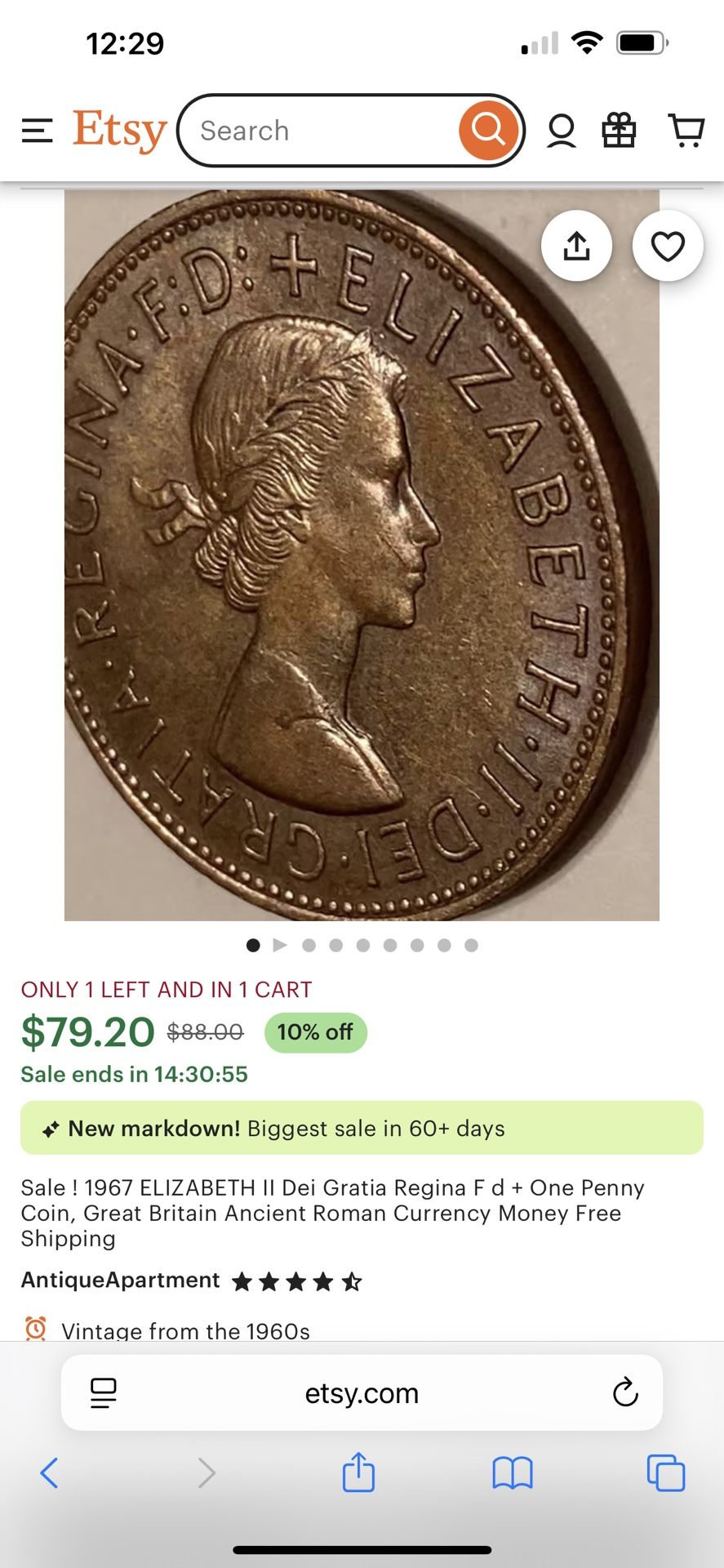The width and height of the screenshot is (724, 1568).
Task: Favorite this coin with the heart
Action: coord(668,246)
